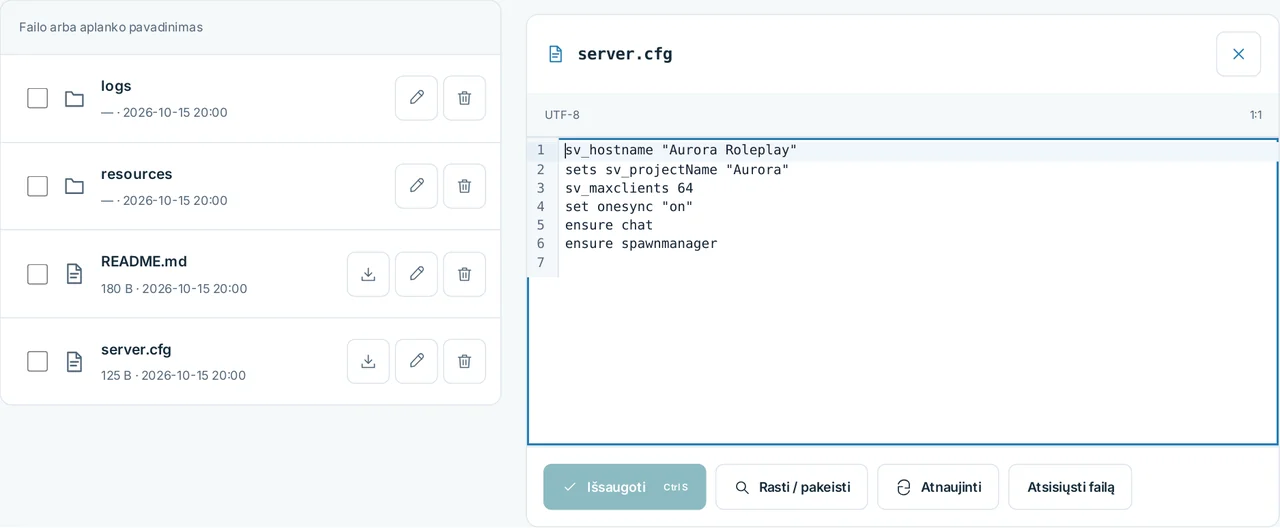Click server.cfg 125 B metadata text
Image resolution: width=1280 pixels, height=528 pixels.
(173, 376)
